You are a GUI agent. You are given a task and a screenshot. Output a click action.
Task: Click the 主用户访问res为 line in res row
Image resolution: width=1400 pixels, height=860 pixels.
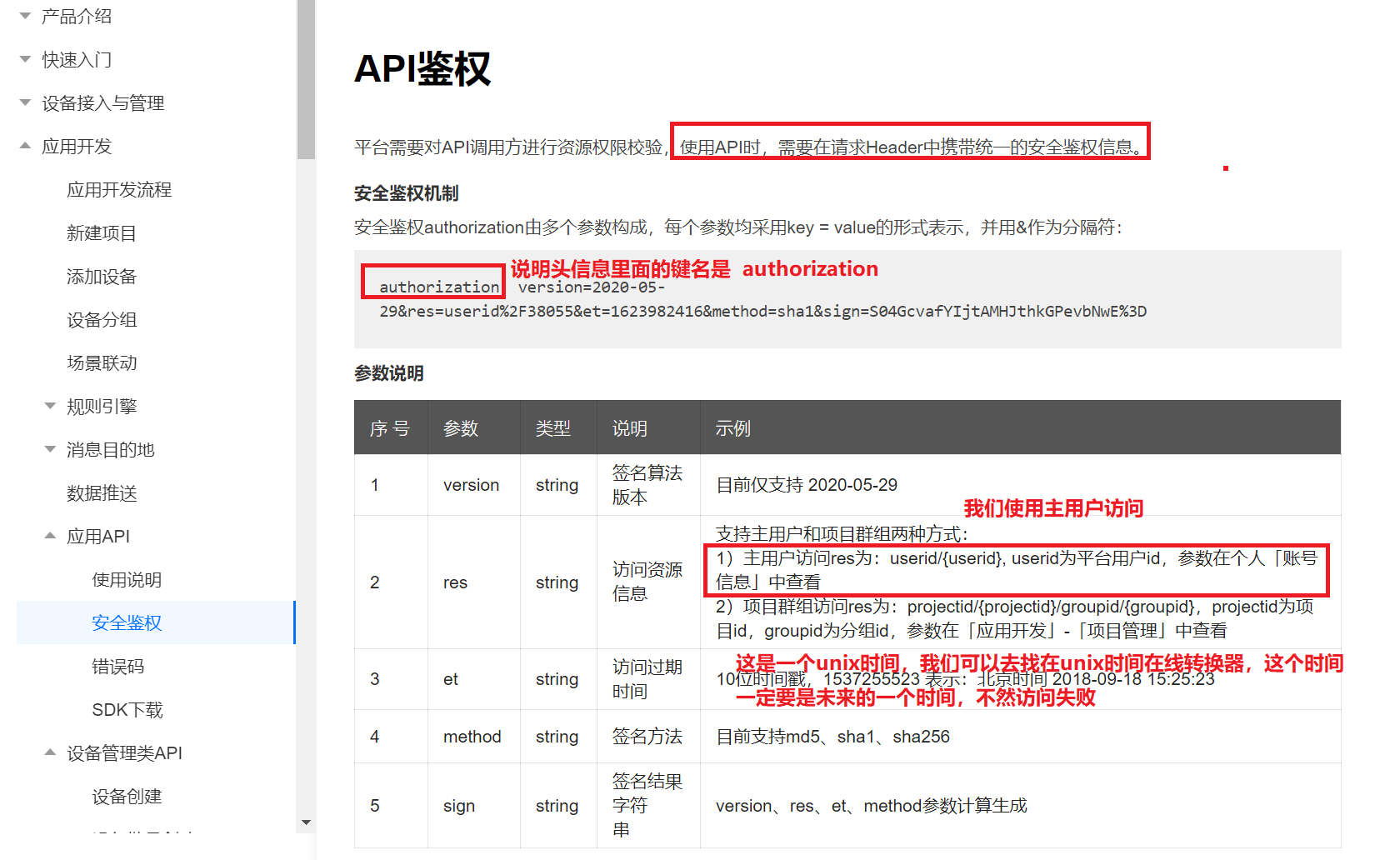(1017, 570)
